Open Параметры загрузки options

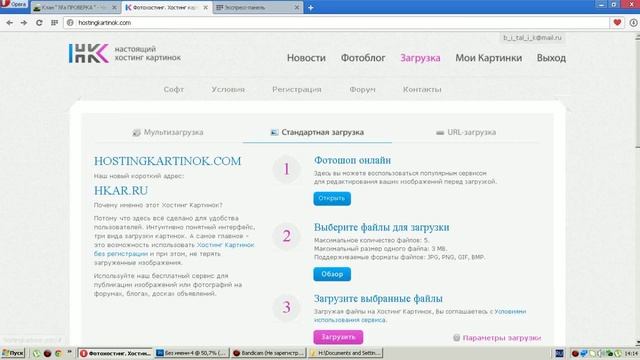coord(502,338)
